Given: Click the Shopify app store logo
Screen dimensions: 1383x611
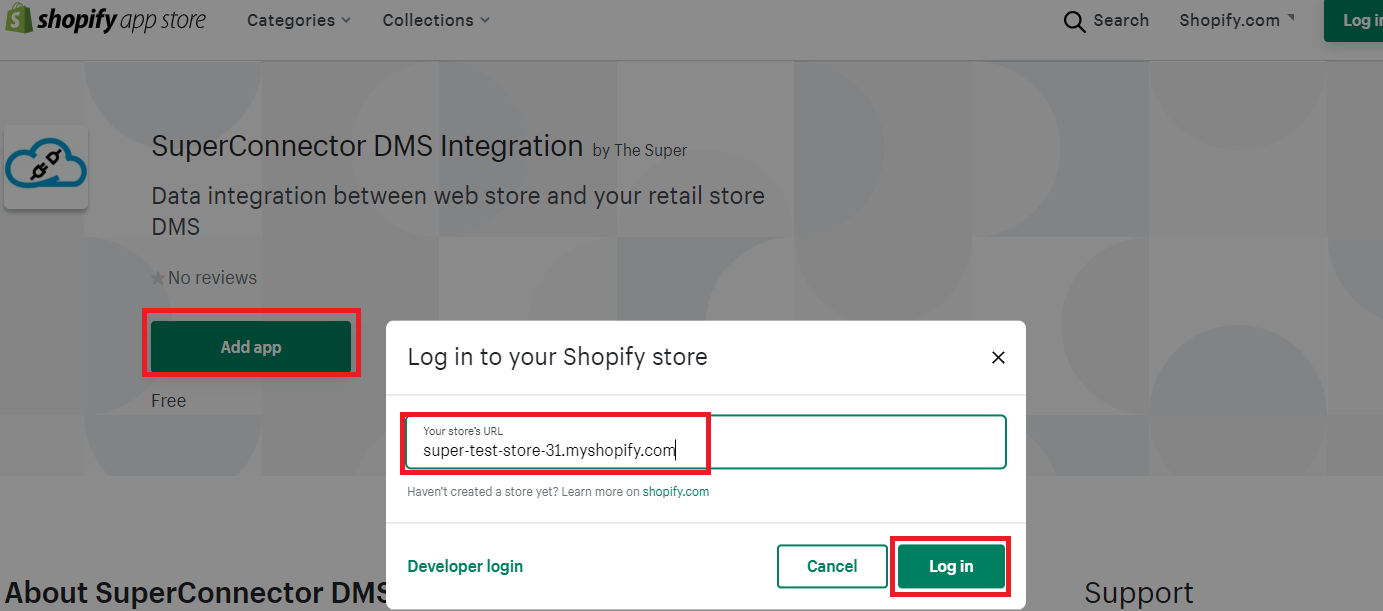Looking at the screenshot, I should 106,20.
